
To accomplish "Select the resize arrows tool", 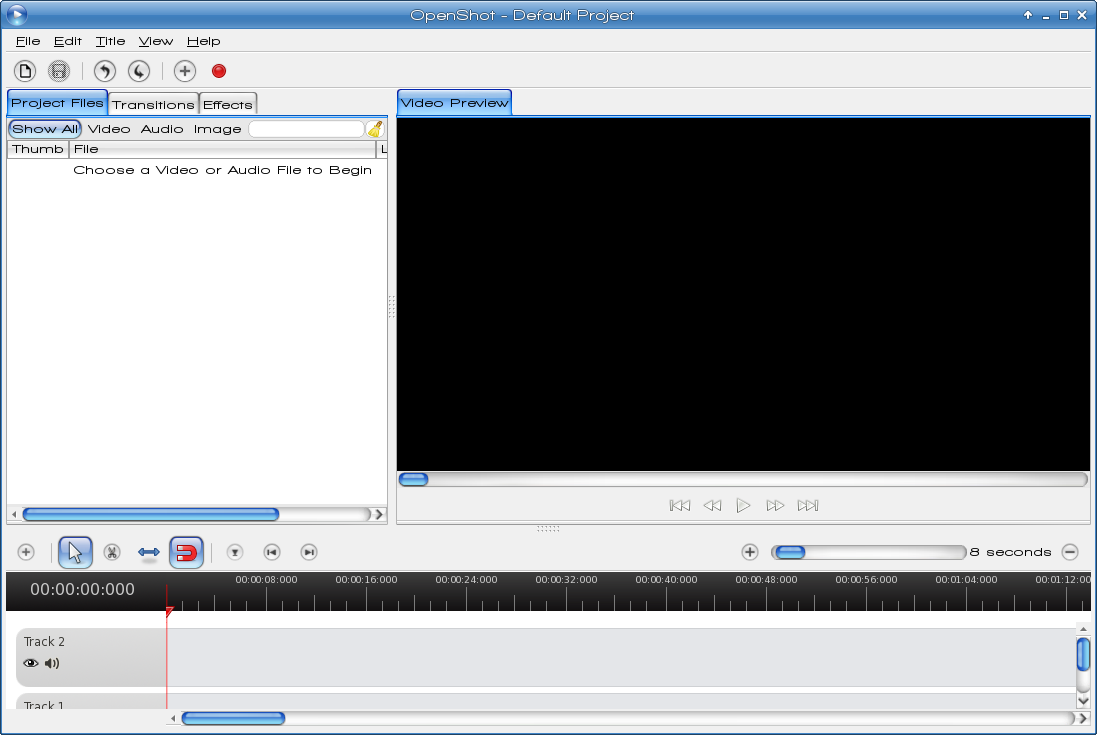I will point(149,552).
